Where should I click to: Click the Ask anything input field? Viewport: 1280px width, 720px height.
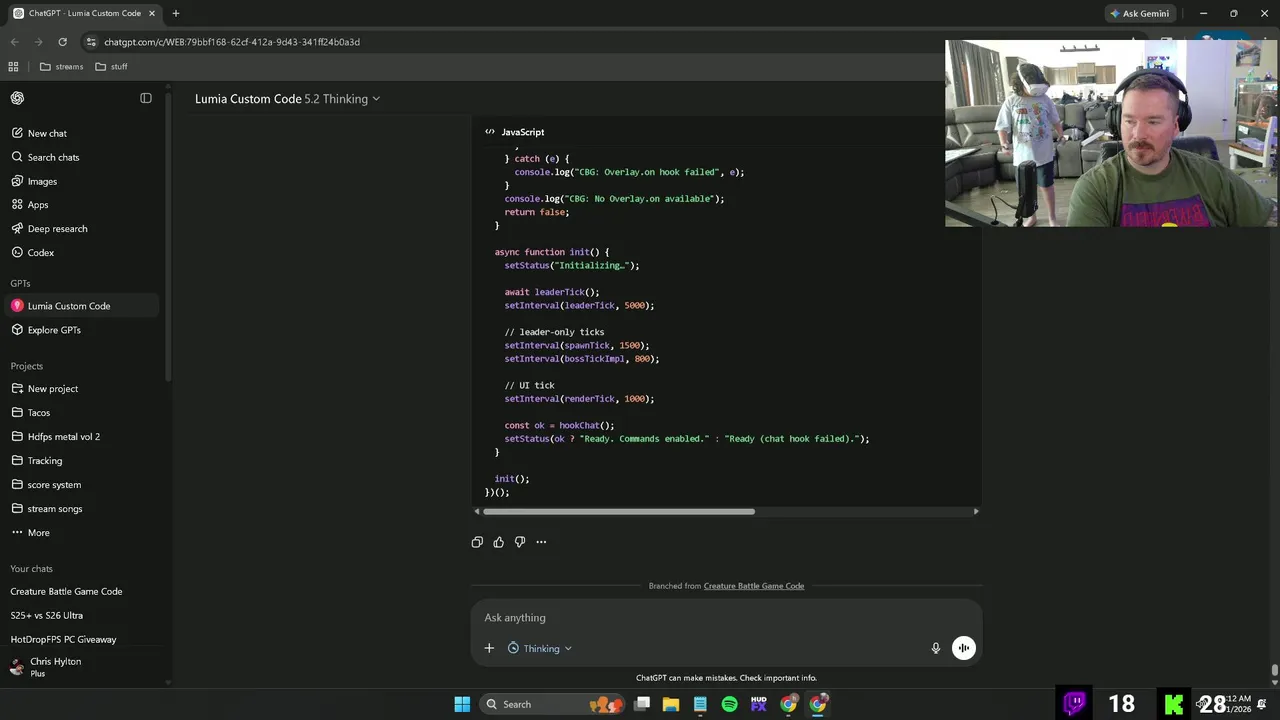(726, 618)
